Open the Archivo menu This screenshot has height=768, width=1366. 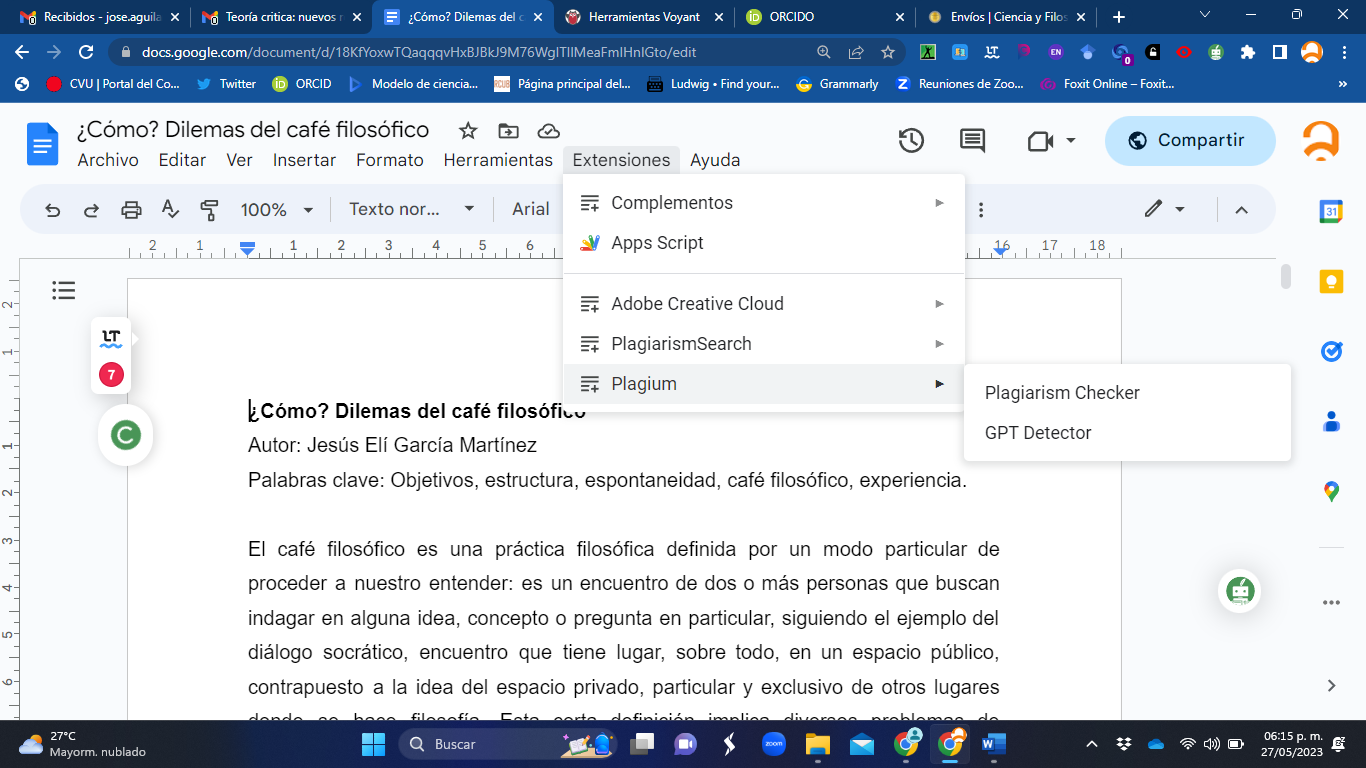click(x=108, y=160)
